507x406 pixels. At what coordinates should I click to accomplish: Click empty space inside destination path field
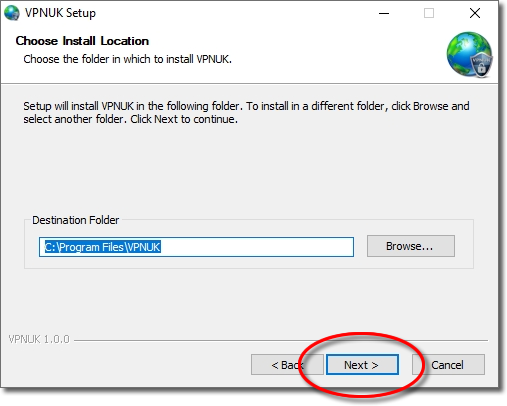click(x=257, y=247)
